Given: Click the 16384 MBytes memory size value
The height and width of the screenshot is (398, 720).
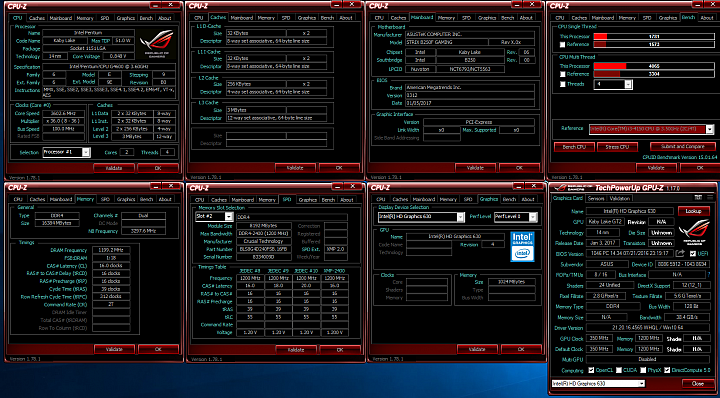Looking at the screenshot, I should (x=57, y=223).
